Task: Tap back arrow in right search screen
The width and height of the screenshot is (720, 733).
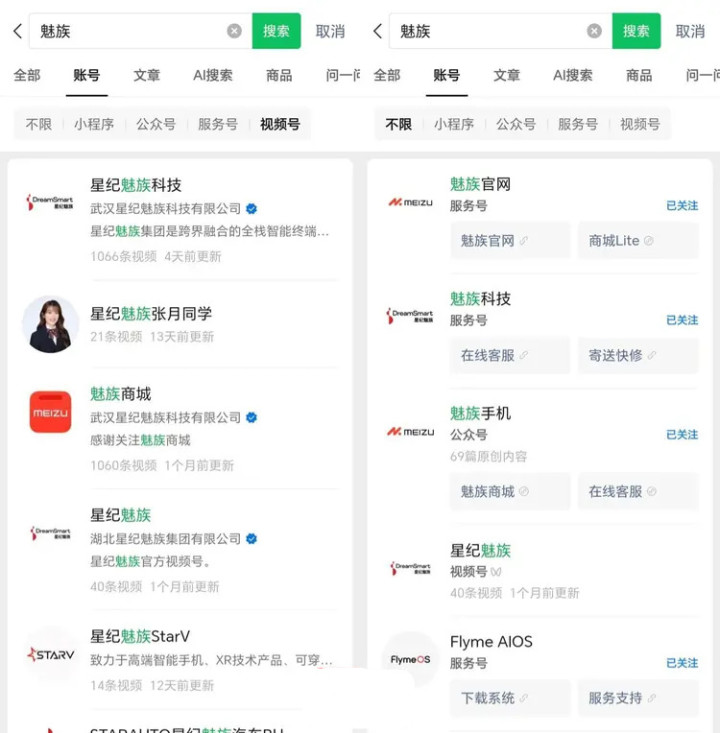Action: (x=378, y=31)
